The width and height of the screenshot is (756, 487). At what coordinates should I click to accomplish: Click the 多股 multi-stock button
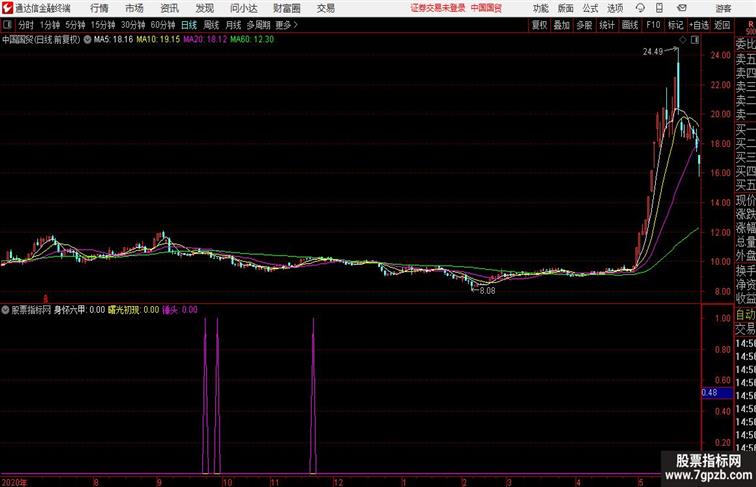coord(584,25)
